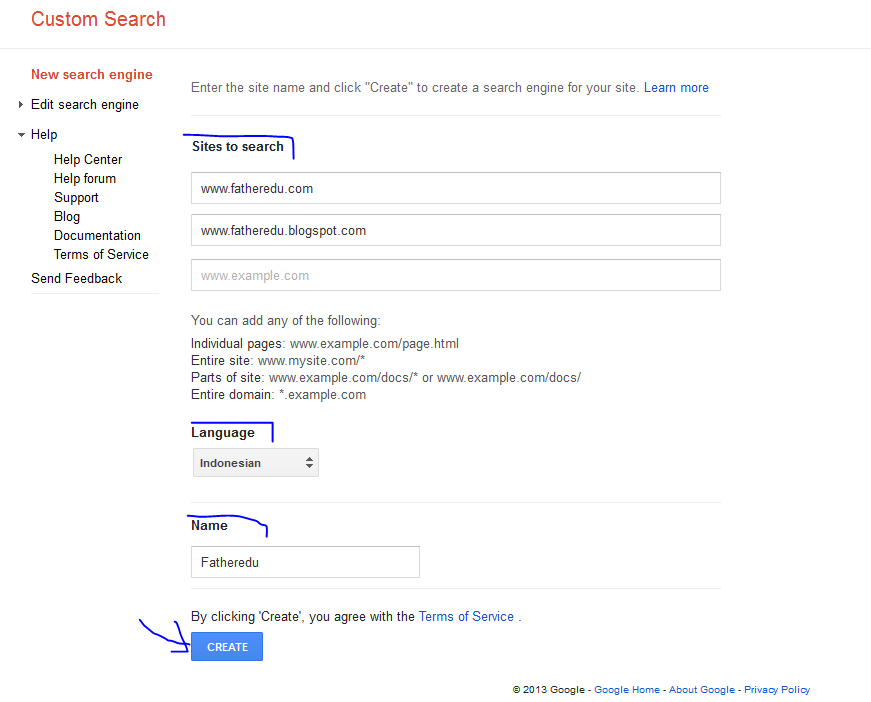Open New search engine in sidebar

[92, 74]
